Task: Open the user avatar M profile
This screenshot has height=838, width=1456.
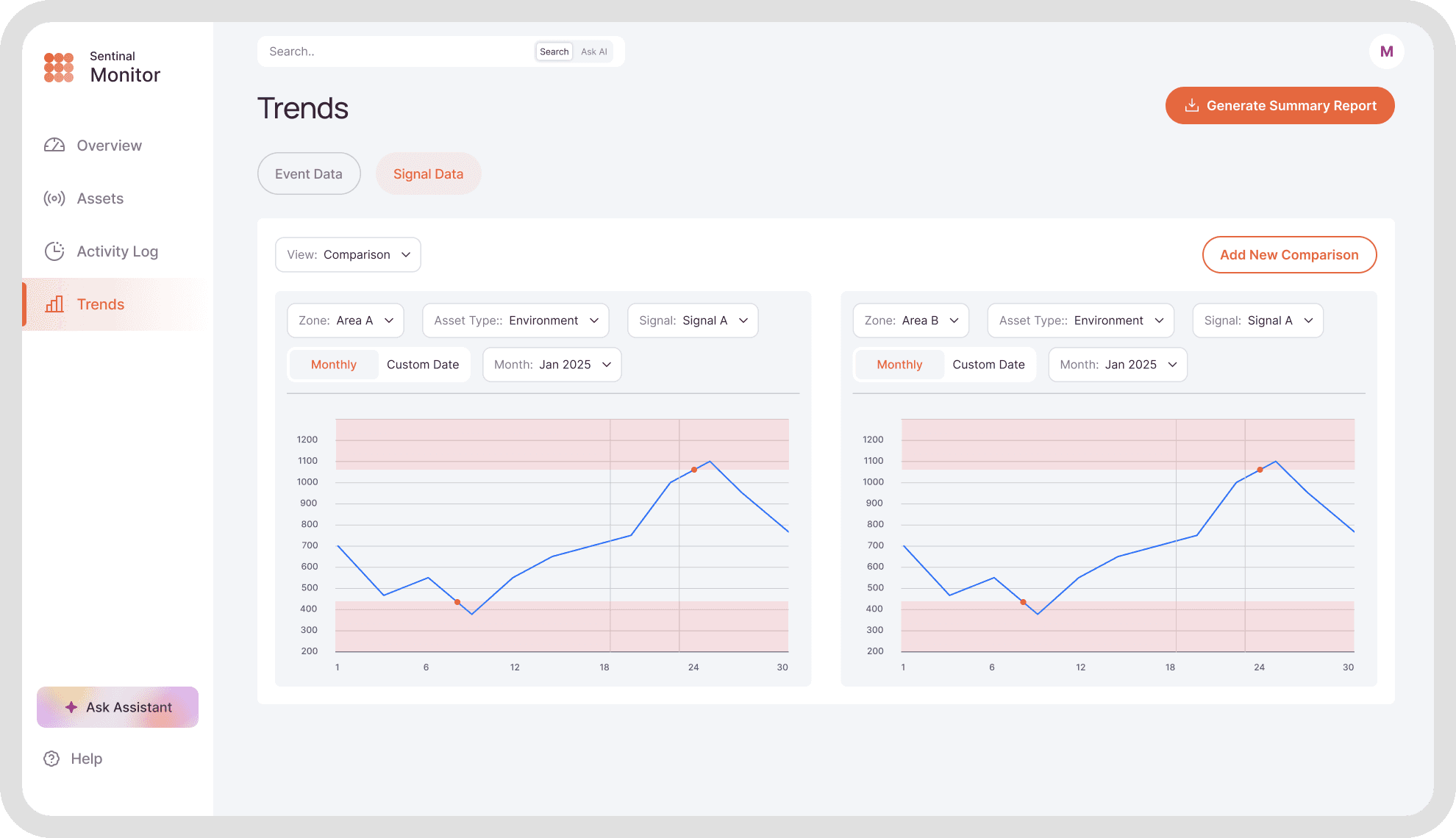Action: 1386,51
